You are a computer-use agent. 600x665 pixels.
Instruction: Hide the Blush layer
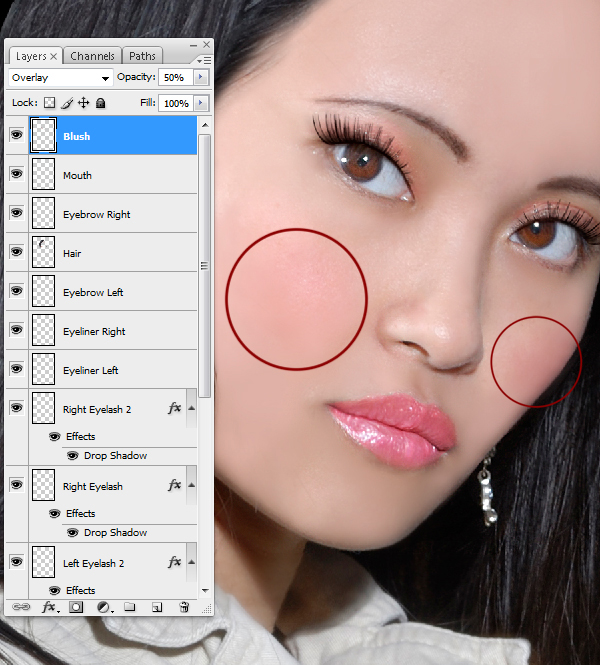click(x=17, y=135)
